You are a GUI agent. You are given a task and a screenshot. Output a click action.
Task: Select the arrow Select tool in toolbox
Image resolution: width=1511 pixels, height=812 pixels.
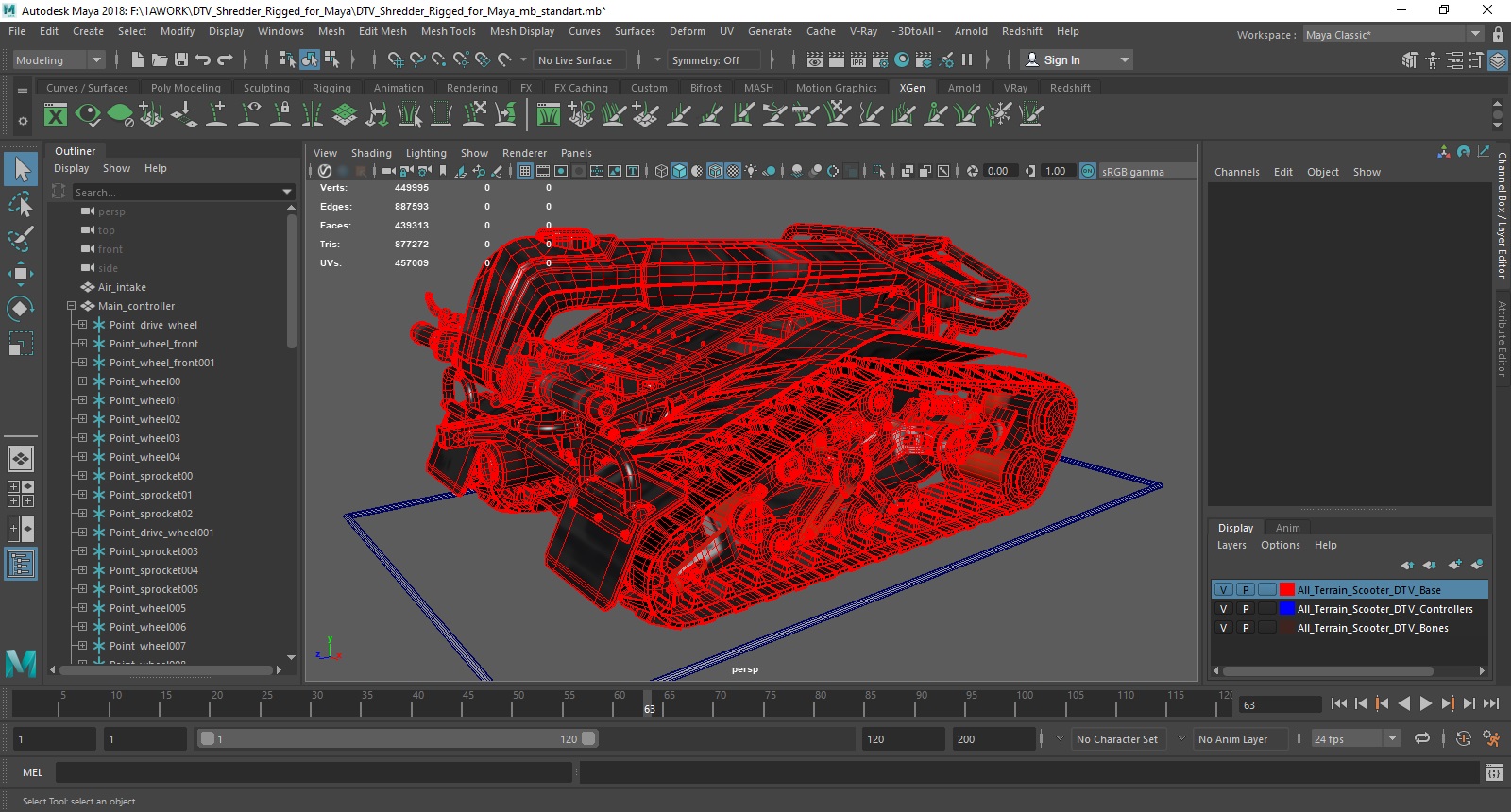click(21, 170)
